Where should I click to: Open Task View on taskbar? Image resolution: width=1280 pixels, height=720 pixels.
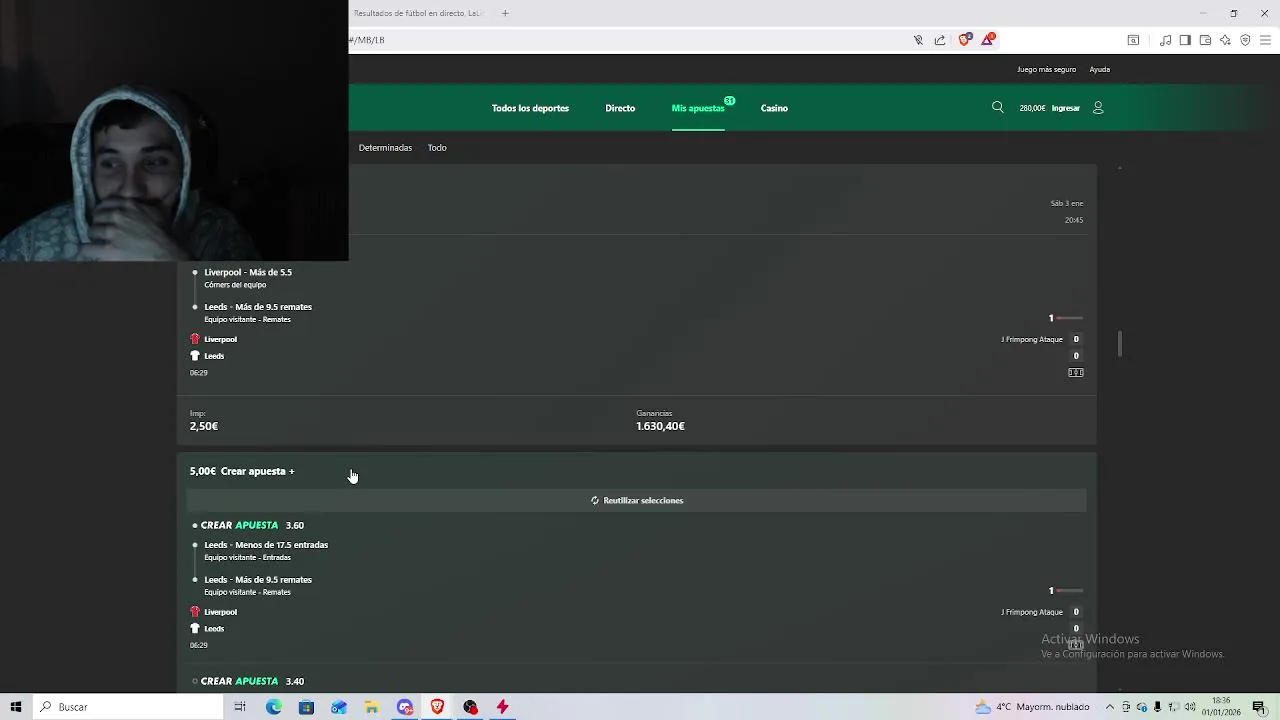[240, 707]
